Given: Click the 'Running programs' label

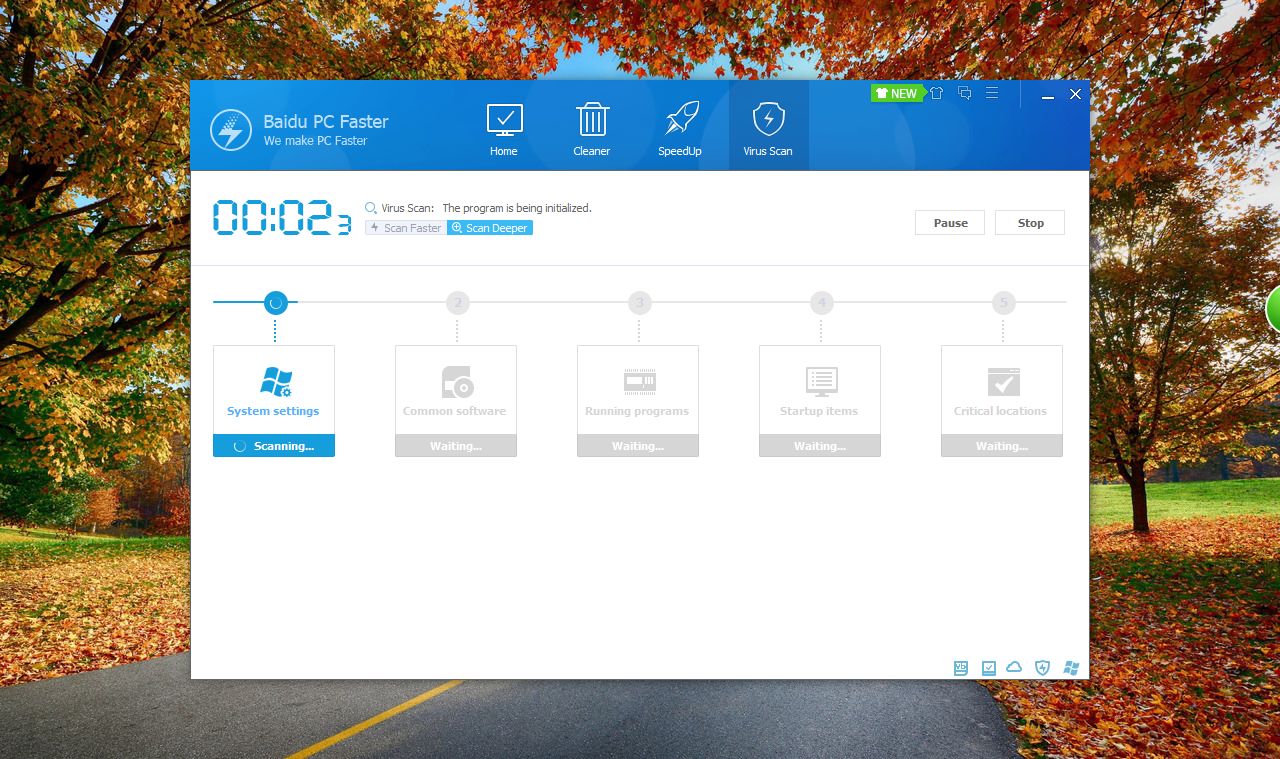Looking at the screenshot, I should click(637, 411).
